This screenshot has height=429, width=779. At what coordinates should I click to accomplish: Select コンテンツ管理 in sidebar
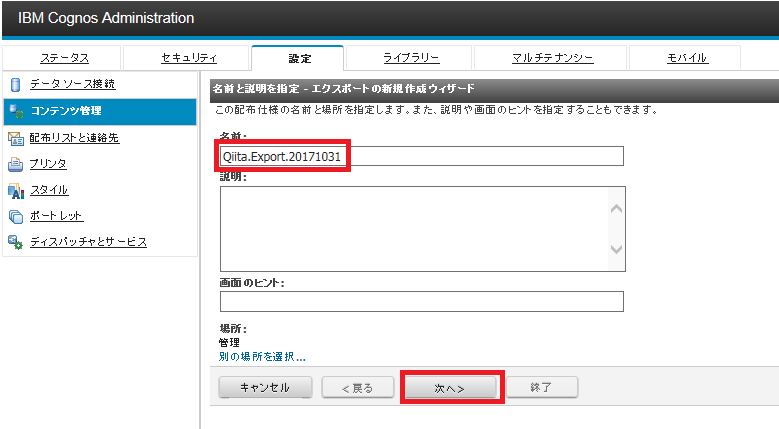point(100,111)
